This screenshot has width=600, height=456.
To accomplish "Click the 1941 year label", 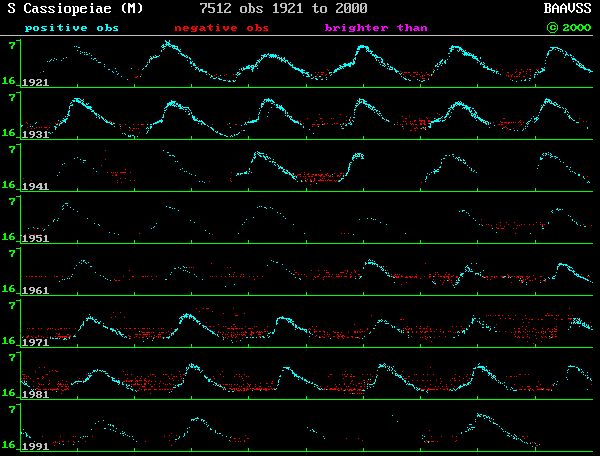I will coord(35,186).
